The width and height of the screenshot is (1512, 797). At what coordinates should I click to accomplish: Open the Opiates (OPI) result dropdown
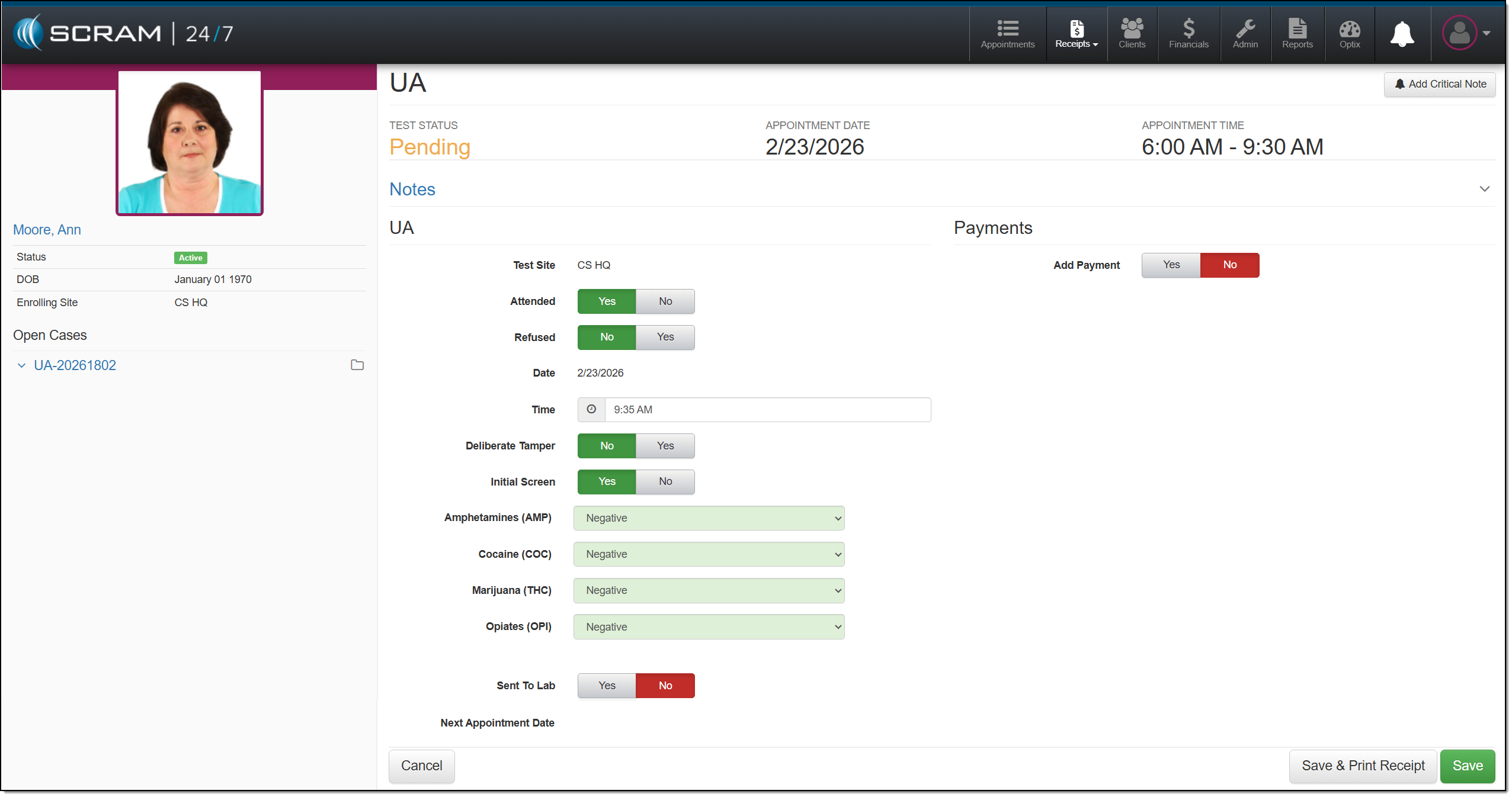tap(709, 627)
